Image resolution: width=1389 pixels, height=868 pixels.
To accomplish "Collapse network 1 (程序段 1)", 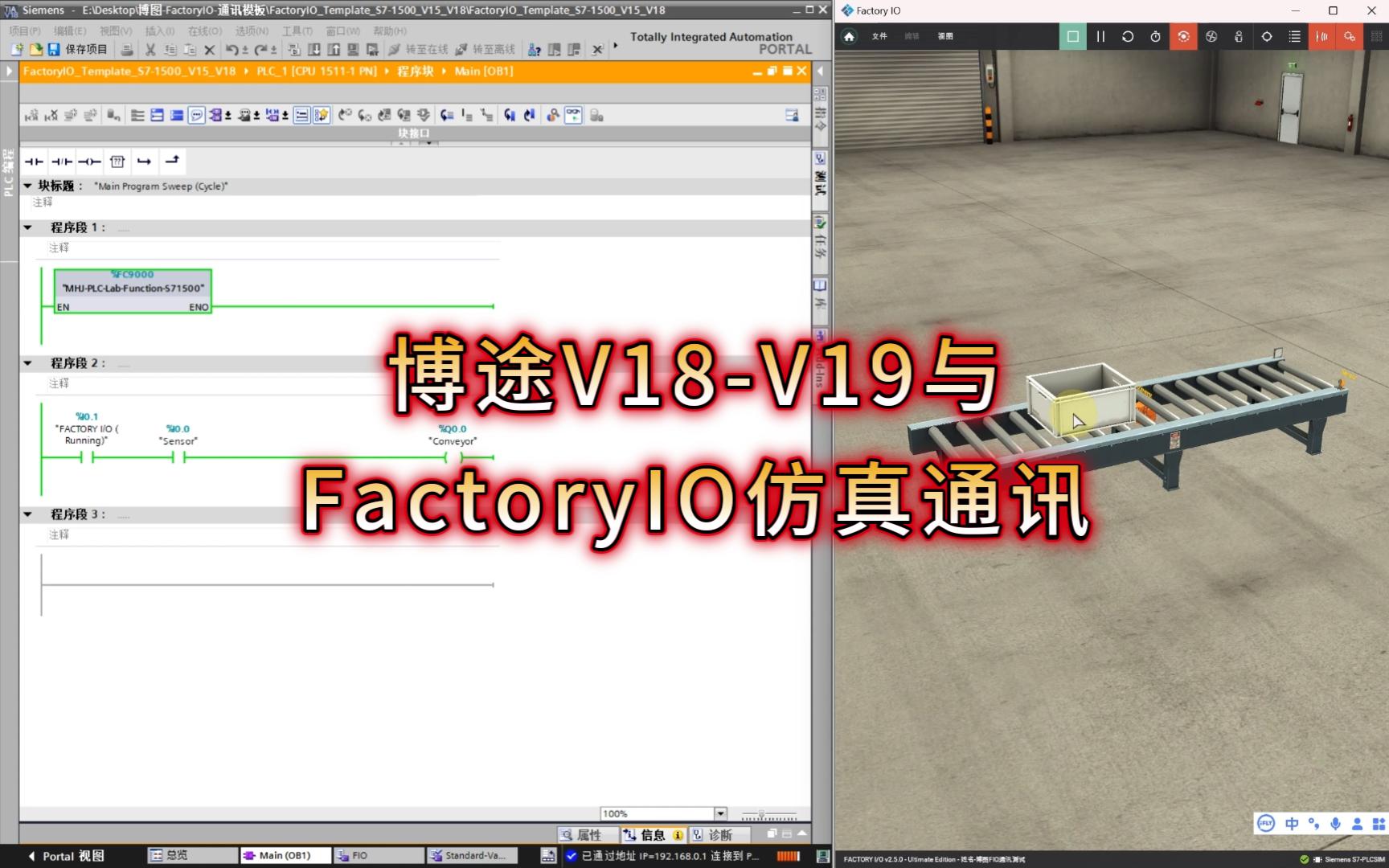I will pos(28,227).
